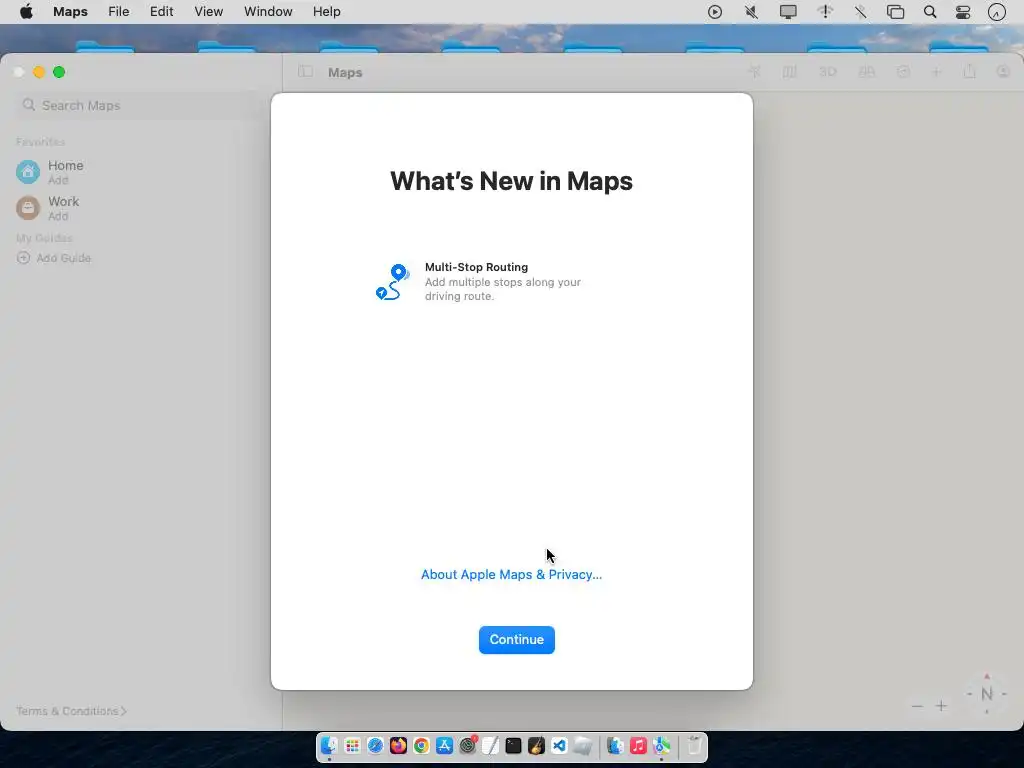
Task: Click the Look Around binoculars icon
Action: coord(867,72)
